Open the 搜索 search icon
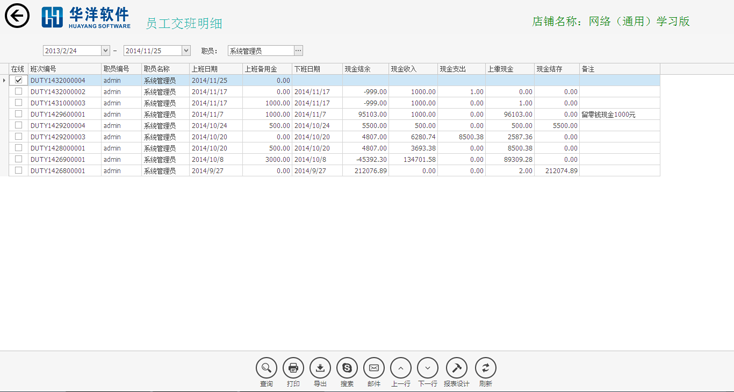 [347, 368]
